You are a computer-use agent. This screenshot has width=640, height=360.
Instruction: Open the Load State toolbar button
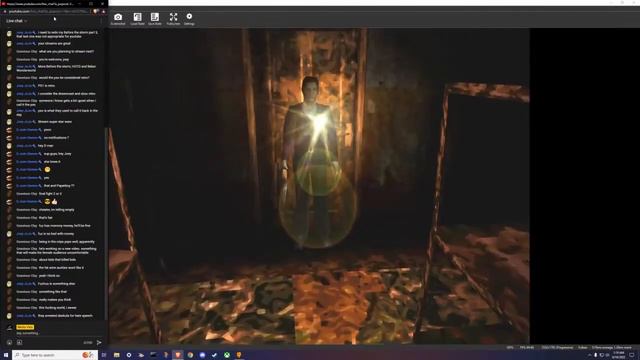137,19
